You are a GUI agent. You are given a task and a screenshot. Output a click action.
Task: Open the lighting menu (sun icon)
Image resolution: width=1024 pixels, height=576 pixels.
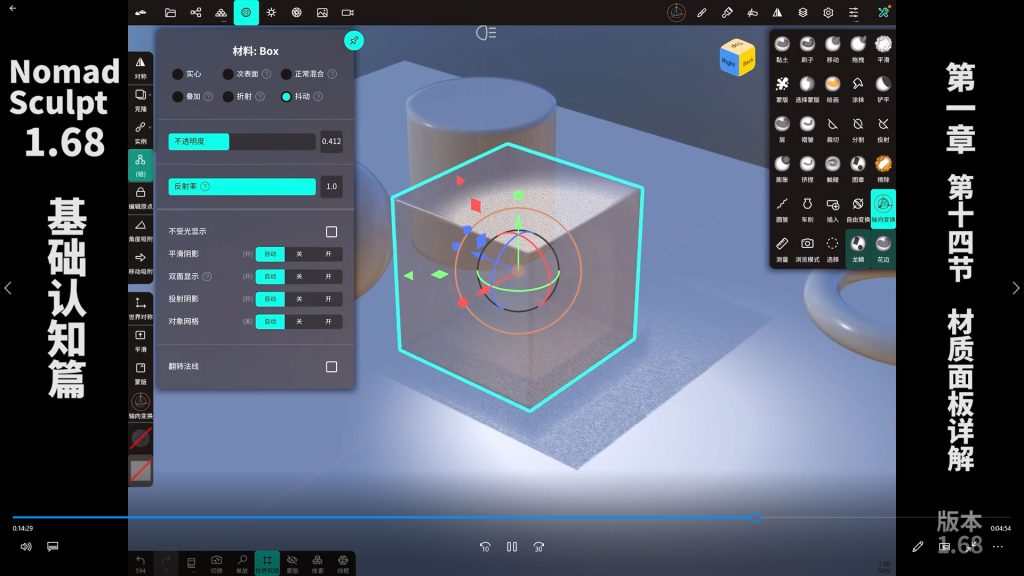point(271,13)
